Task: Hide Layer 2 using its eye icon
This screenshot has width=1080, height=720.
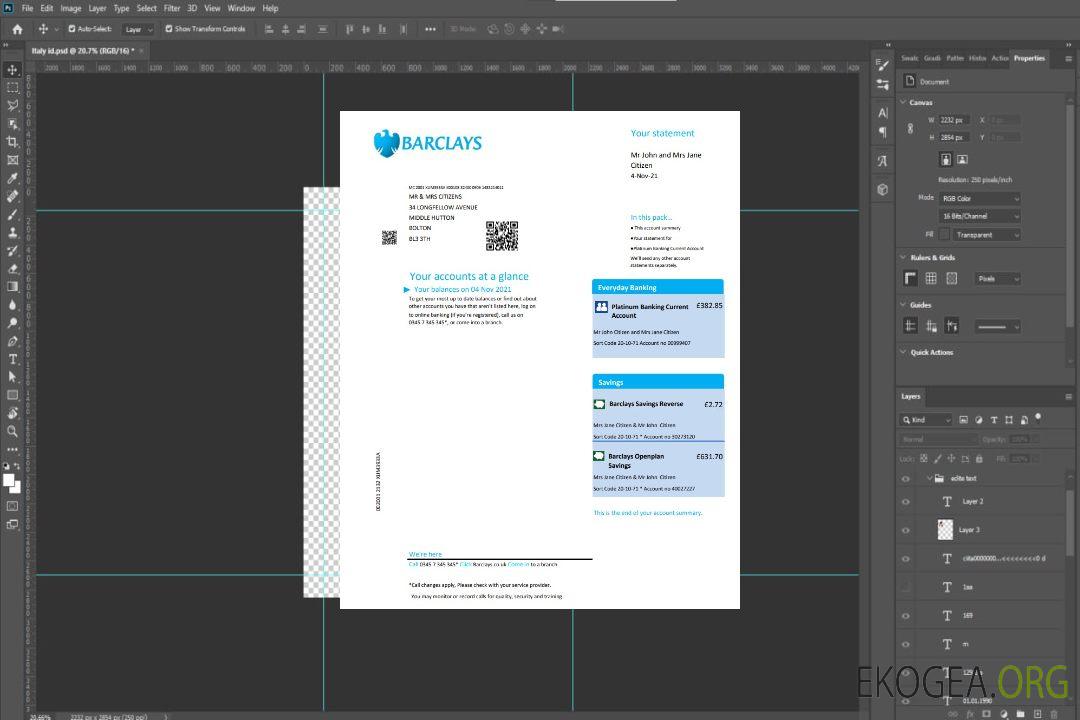Action: pos(906,502)
